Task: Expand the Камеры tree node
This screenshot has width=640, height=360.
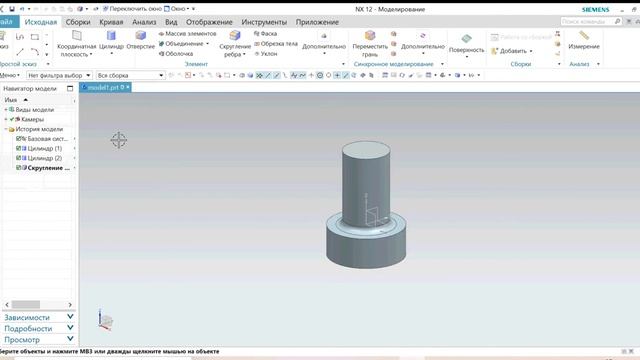Action: (6, 119)
